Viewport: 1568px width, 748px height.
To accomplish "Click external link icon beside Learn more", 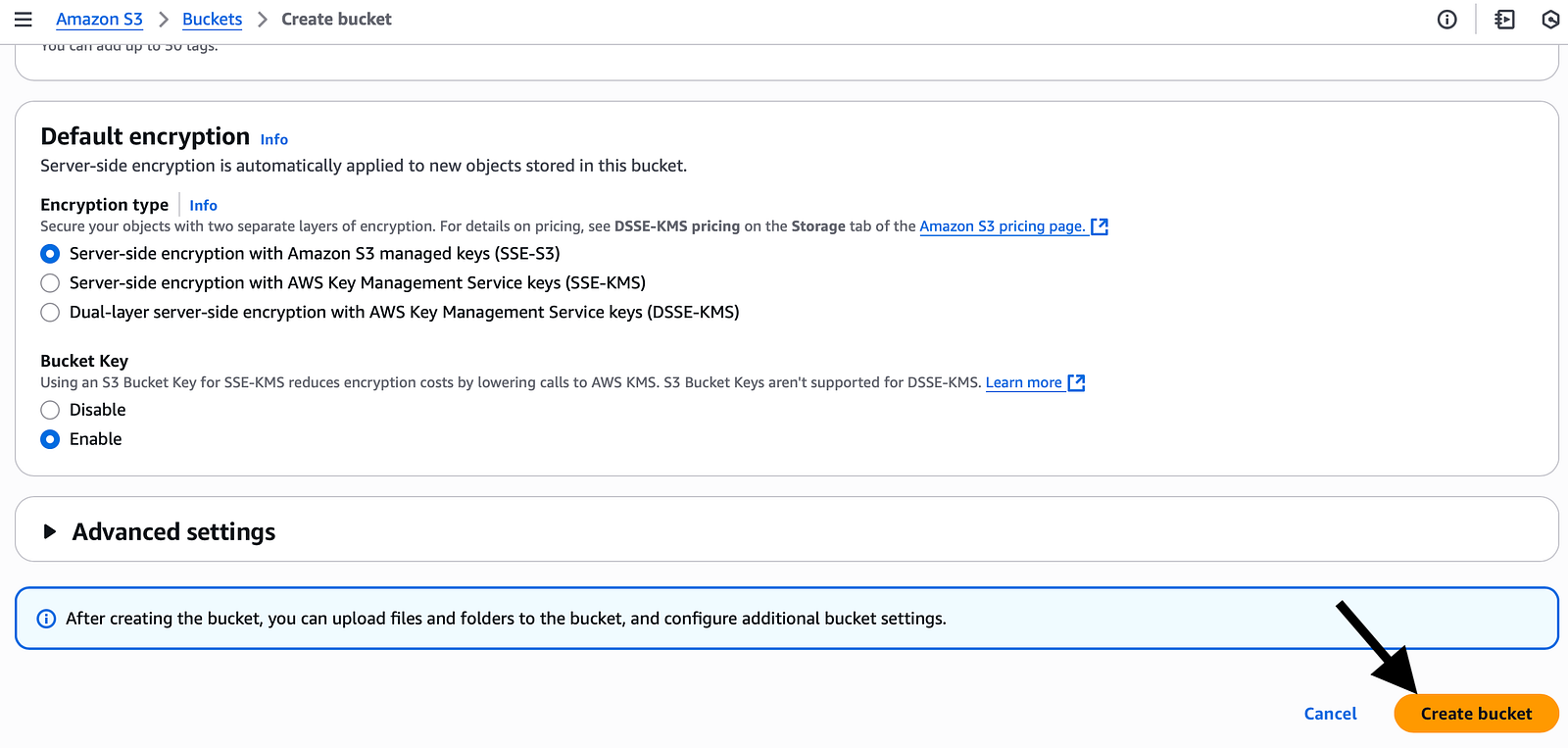I will click(1076, 382).
